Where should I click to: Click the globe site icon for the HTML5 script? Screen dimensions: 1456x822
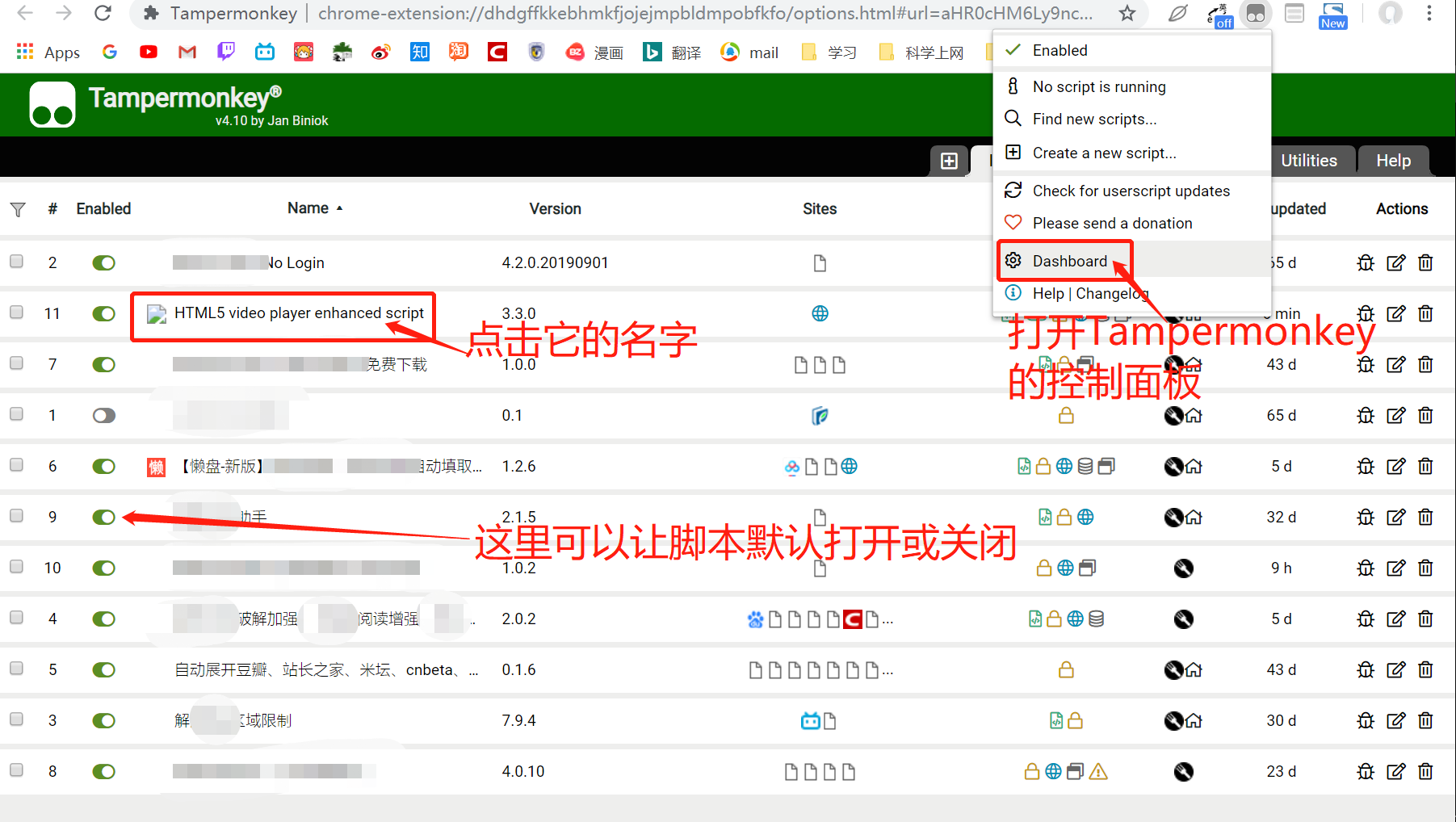820,313
